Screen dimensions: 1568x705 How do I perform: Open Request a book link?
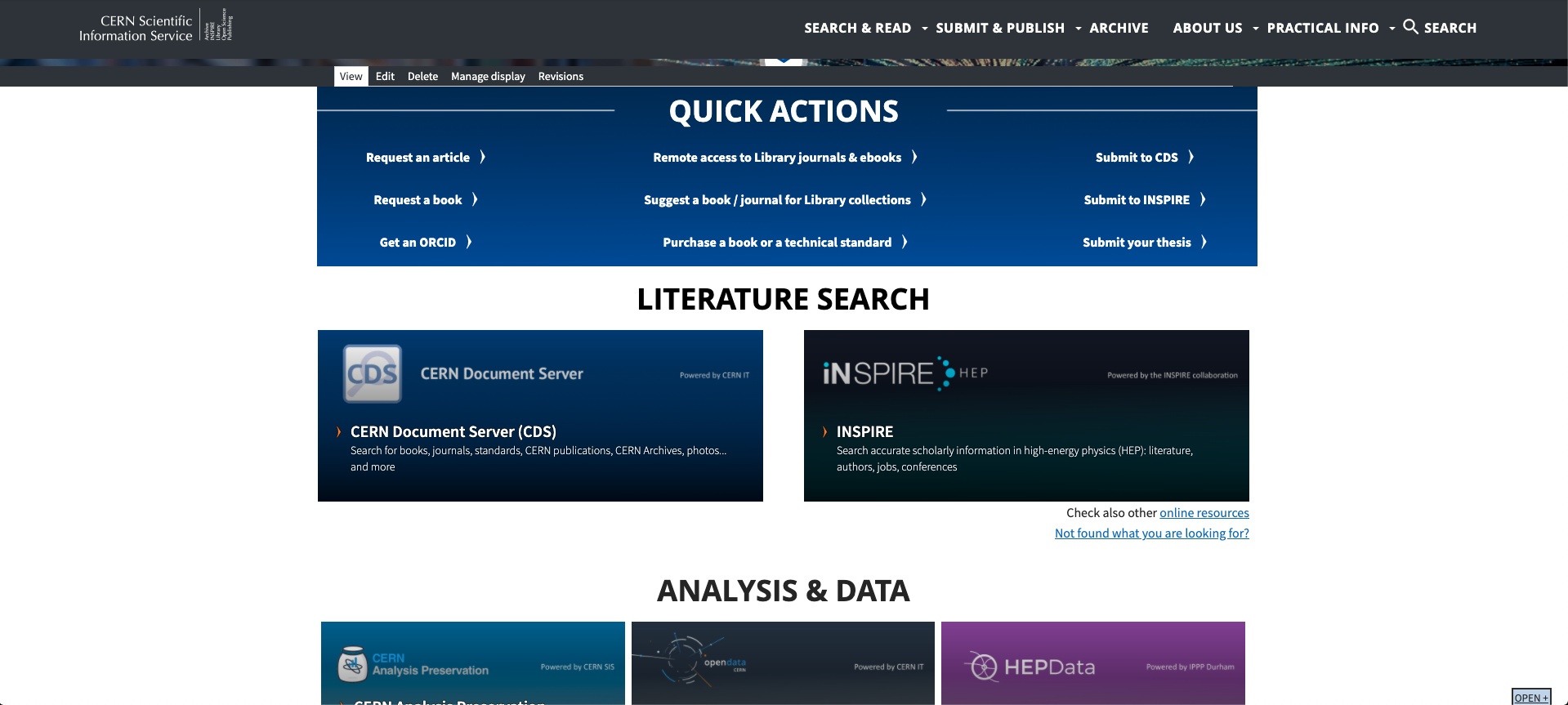(418, 199)
